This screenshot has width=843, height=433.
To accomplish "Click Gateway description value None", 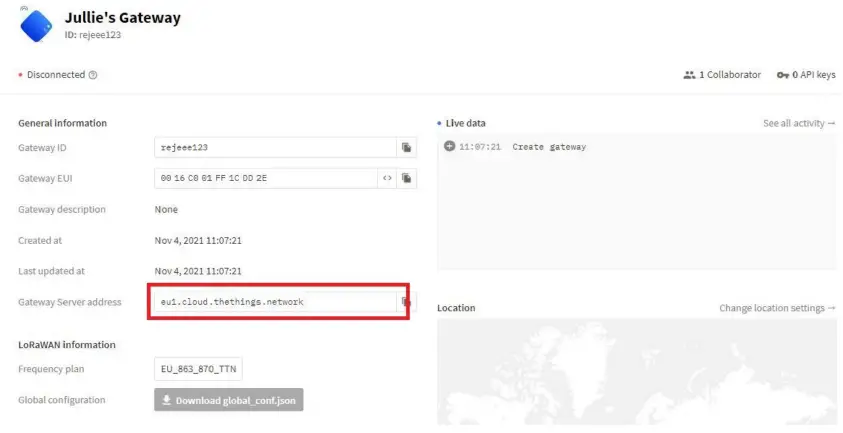I will pyautogui.click(x=166, y=209).
